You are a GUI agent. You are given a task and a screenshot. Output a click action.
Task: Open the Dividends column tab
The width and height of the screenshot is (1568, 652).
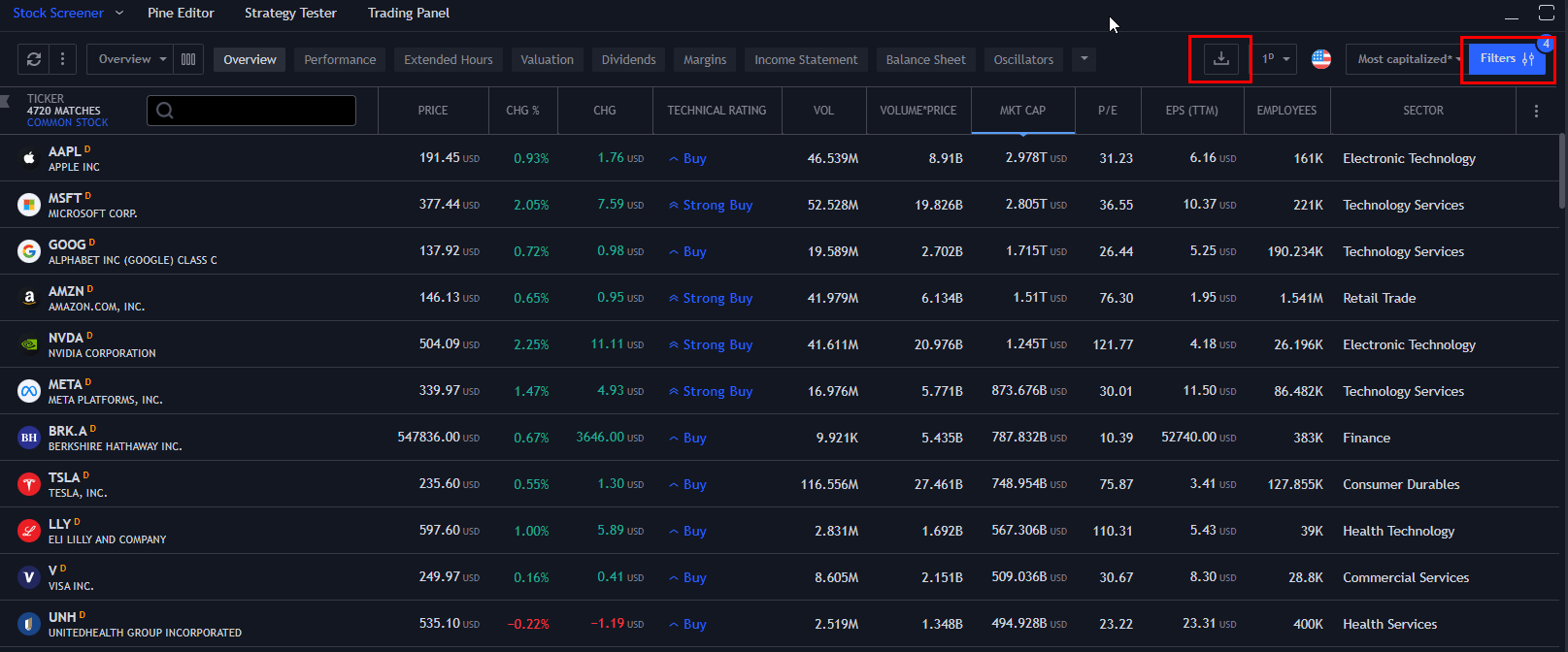pos(629,59)
